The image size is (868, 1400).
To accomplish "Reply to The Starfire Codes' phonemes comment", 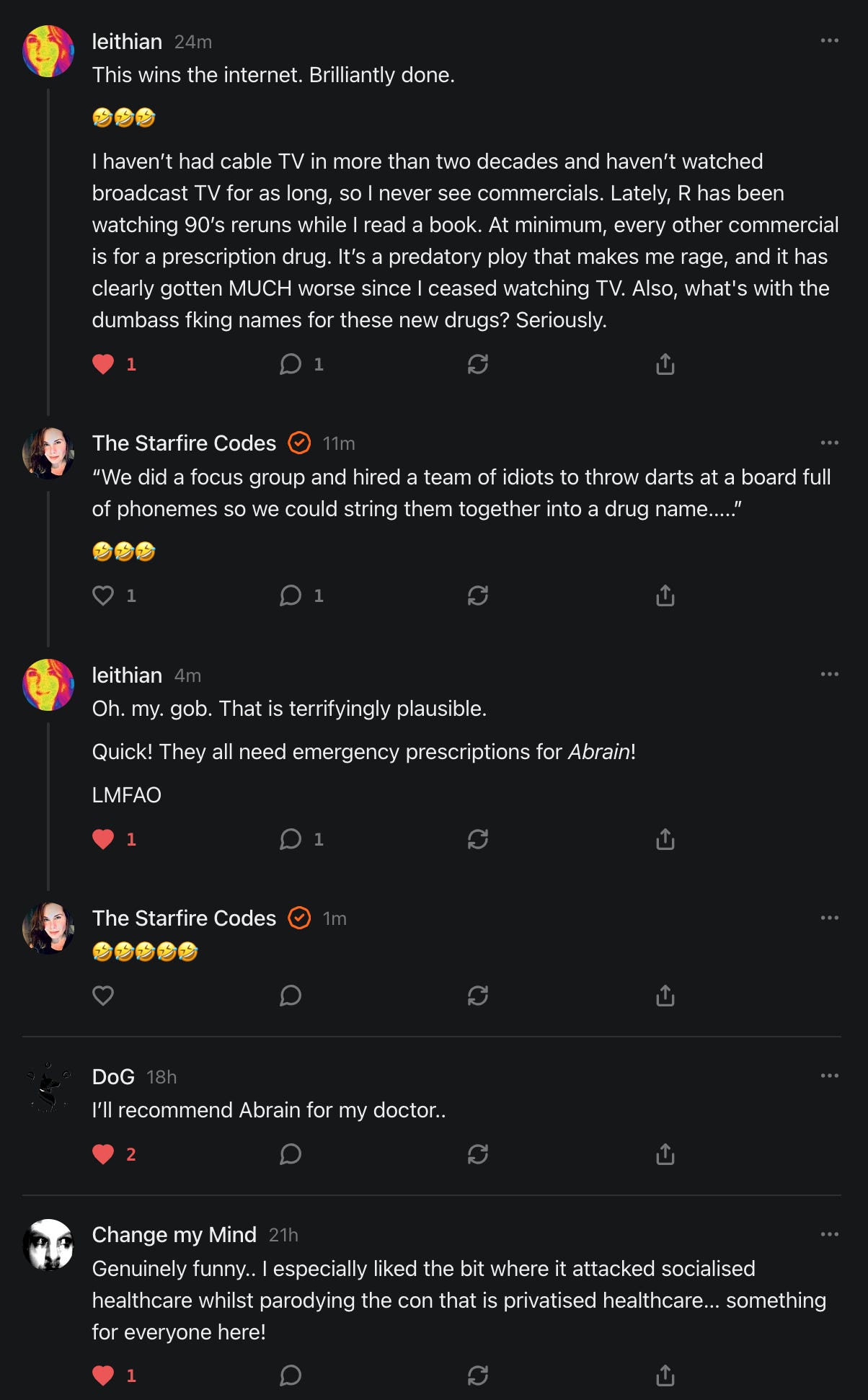I will click(291, 595).
